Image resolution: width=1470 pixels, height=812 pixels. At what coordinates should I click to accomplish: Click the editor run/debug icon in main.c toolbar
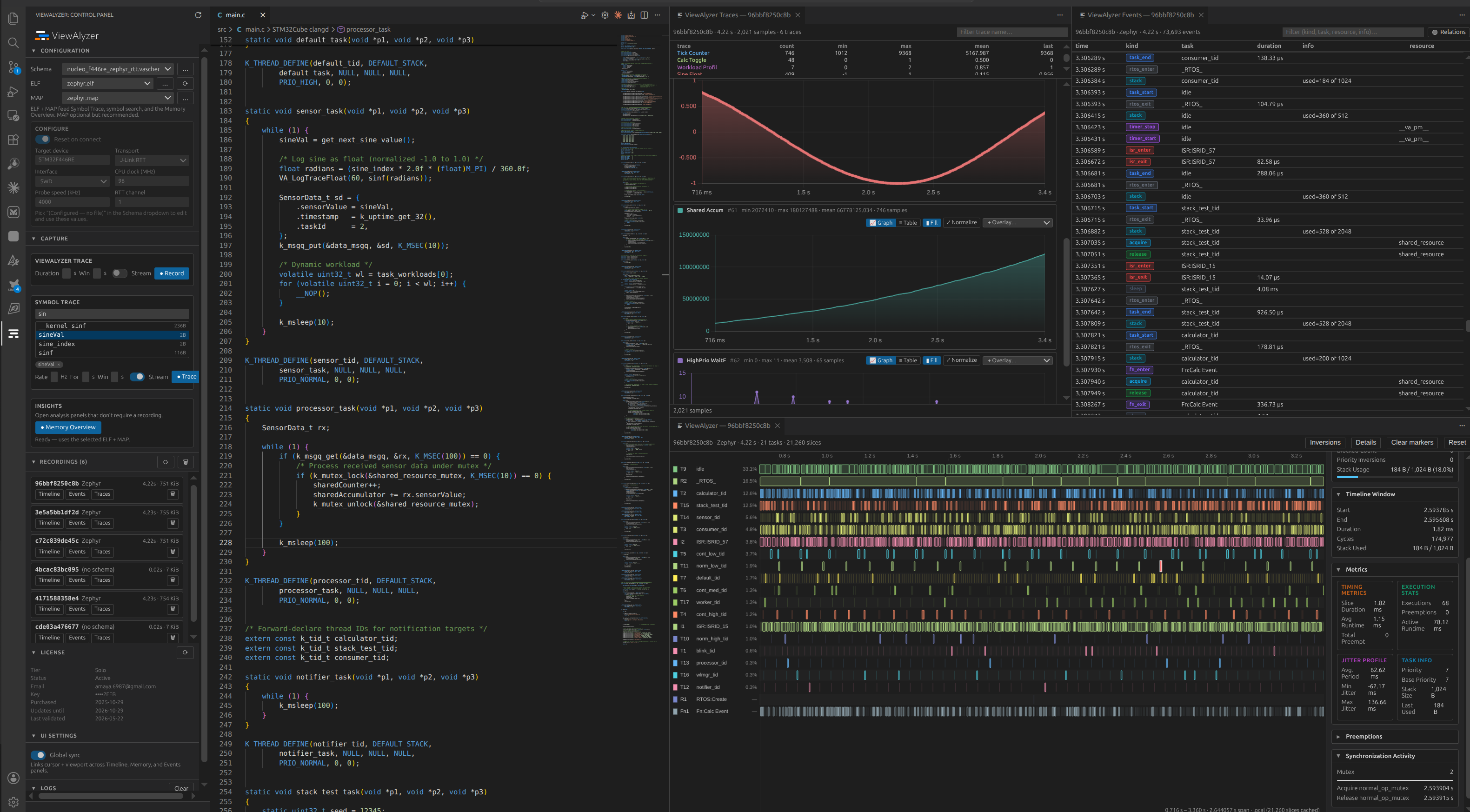(x=585, y=15)
